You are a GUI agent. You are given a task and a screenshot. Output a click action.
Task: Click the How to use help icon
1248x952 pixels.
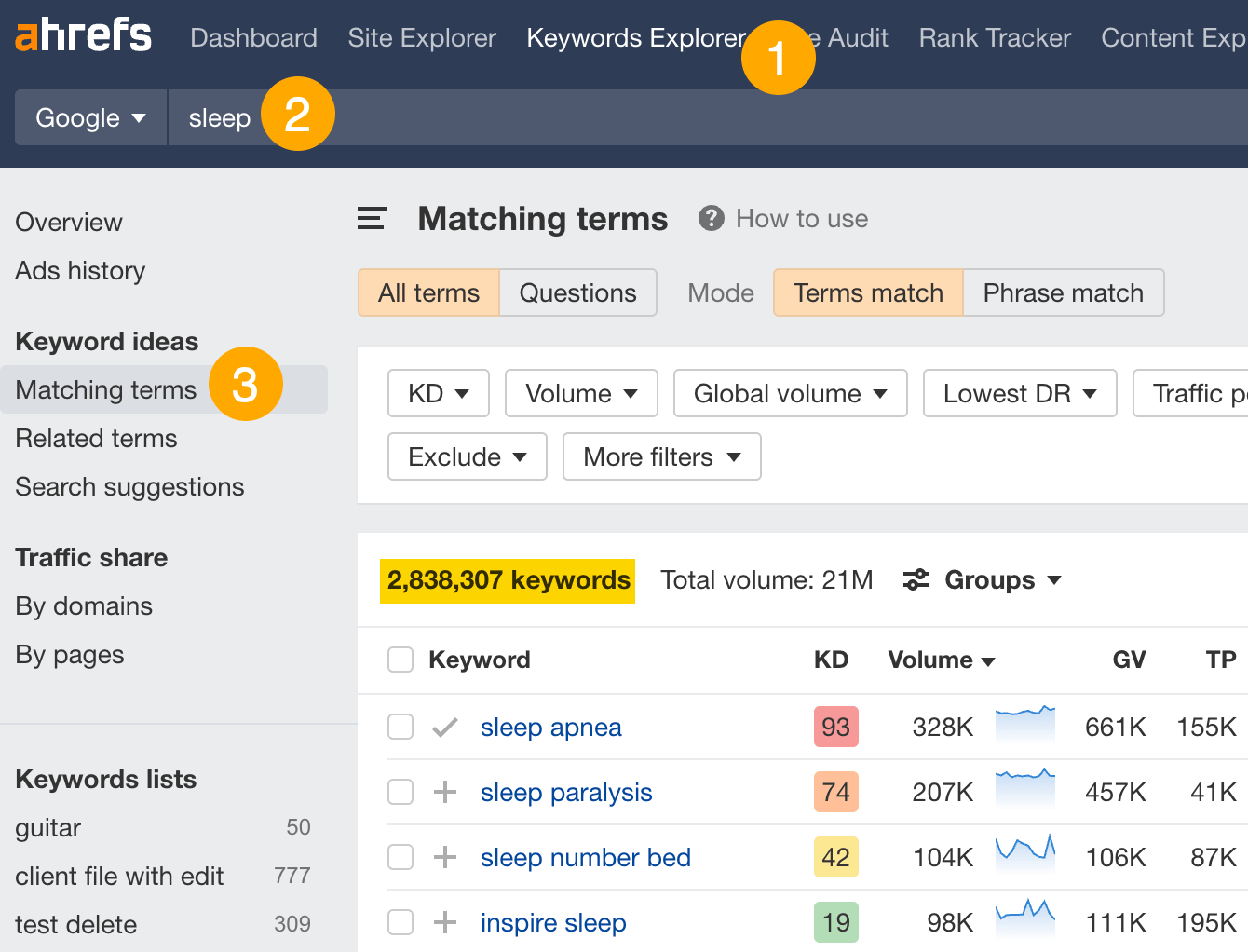click(711, 218)
